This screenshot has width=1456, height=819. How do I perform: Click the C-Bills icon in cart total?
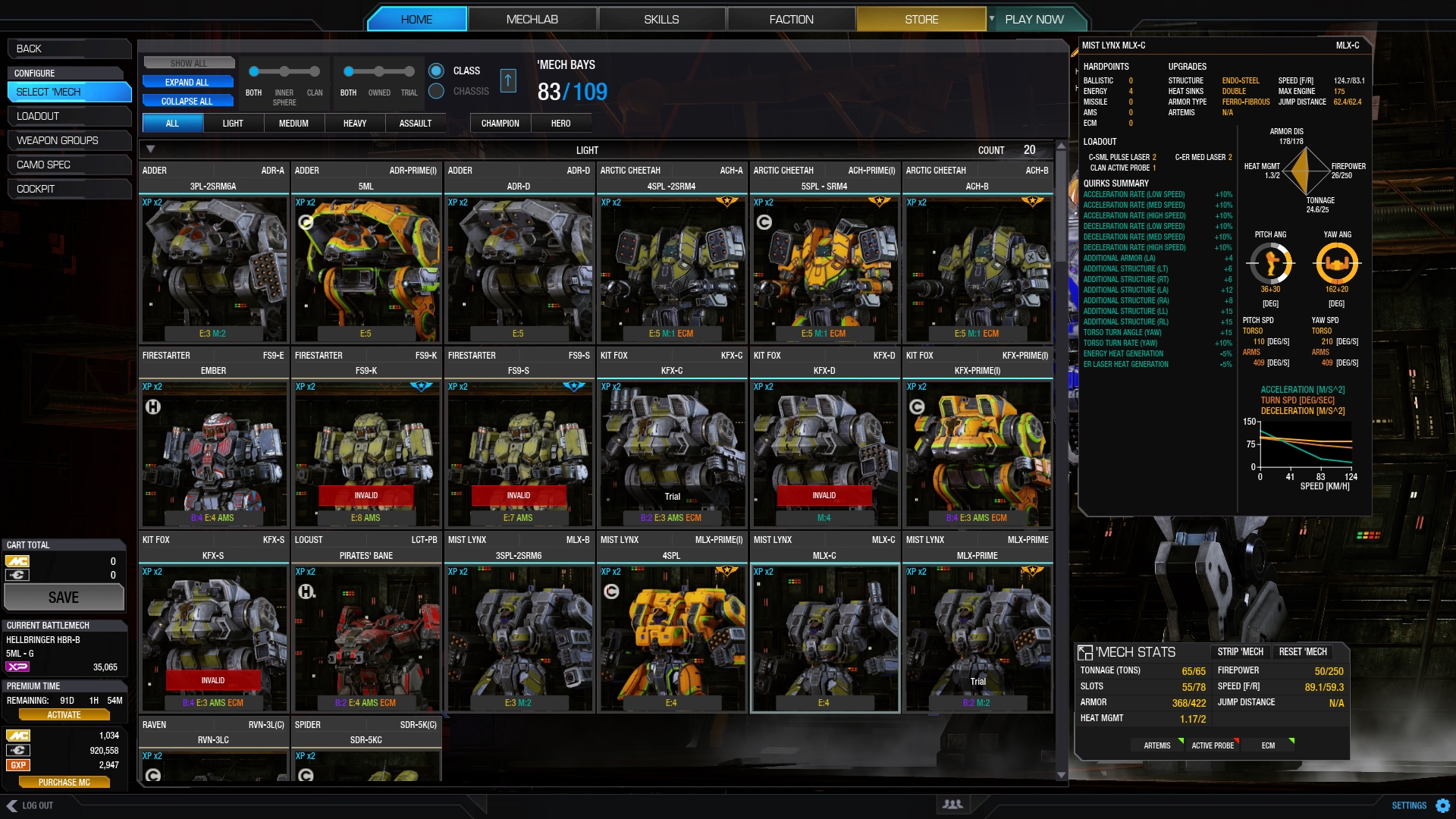tap(17, 575)
